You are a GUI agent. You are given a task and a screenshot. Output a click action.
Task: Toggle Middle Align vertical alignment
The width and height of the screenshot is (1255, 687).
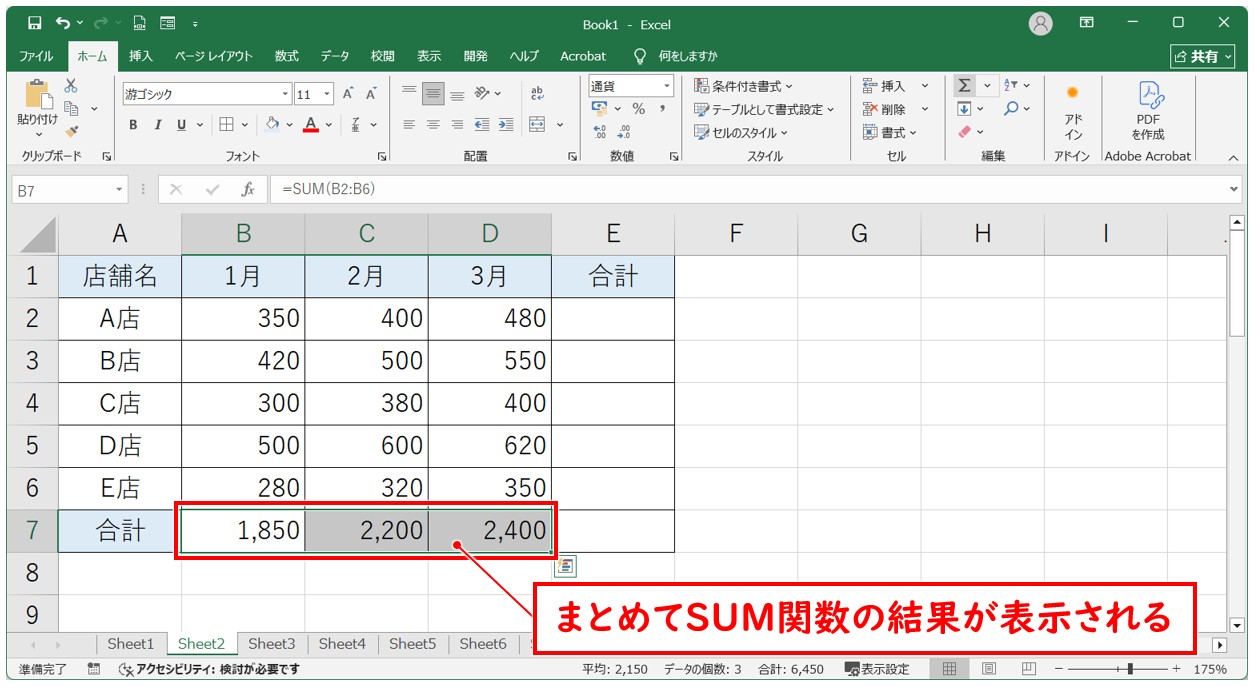pyautogui.click(x=433, y=94)
